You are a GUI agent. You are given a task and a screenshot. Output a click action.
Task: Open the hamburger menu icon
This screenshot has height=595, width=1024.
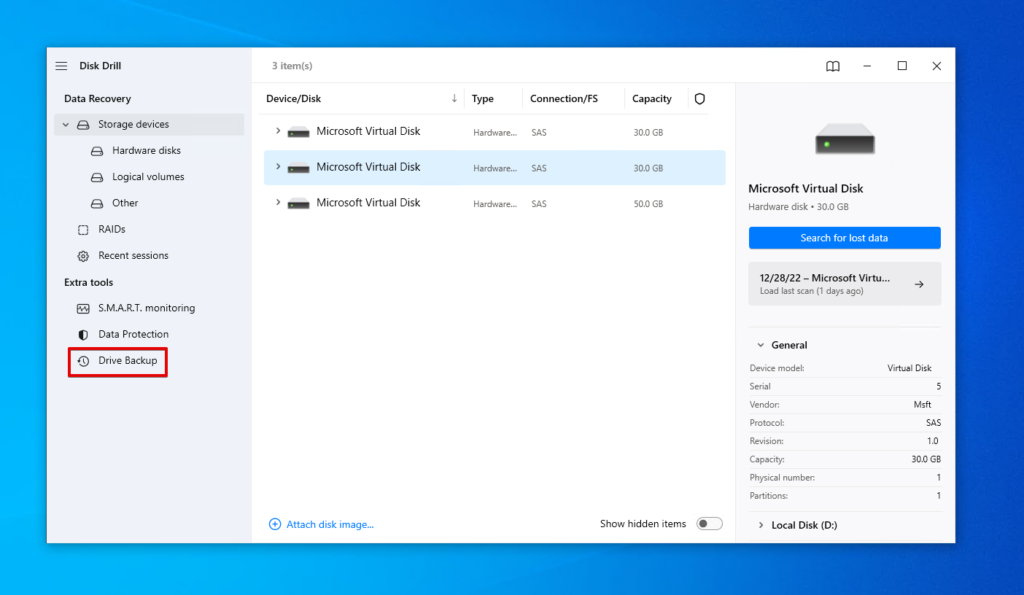(x=61, y=66)
